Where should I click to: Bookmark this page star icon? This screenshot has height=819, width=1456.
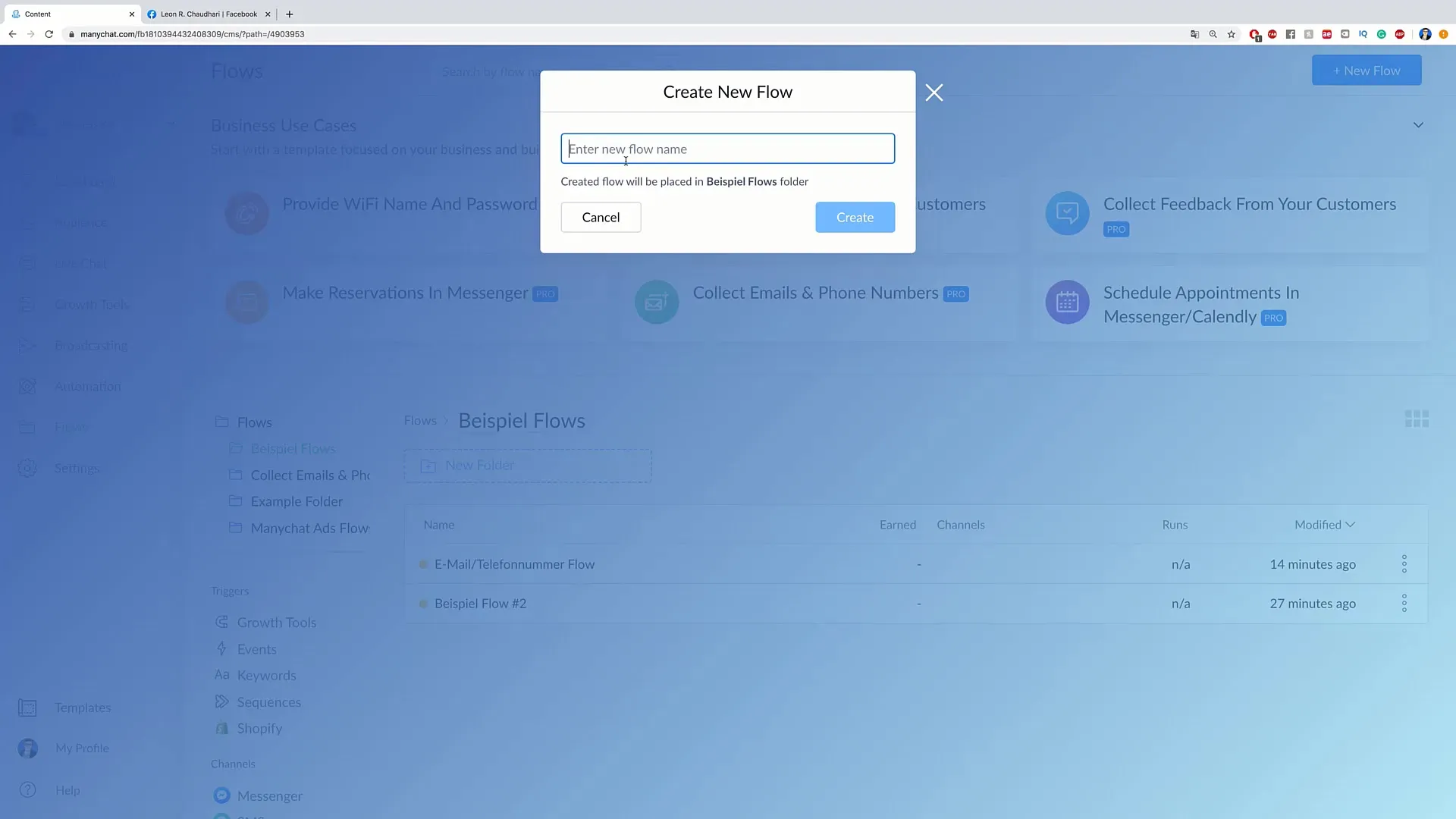1232,34
